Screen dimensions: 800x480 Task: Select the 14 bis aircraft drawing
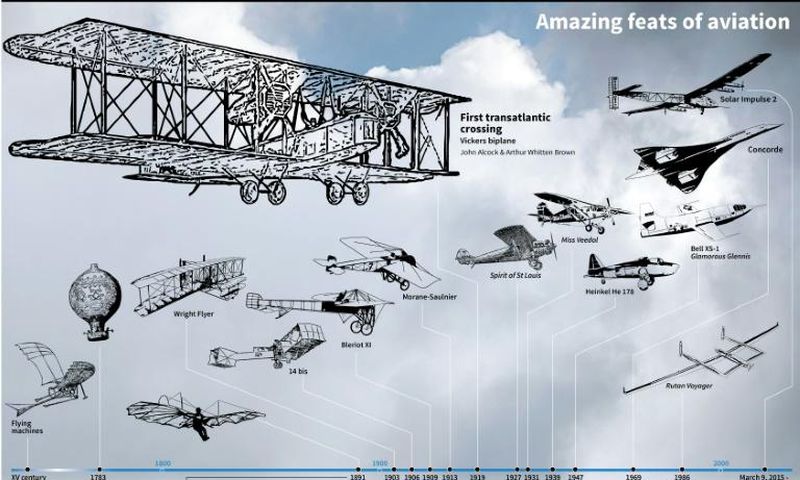(x=267, y=346)
